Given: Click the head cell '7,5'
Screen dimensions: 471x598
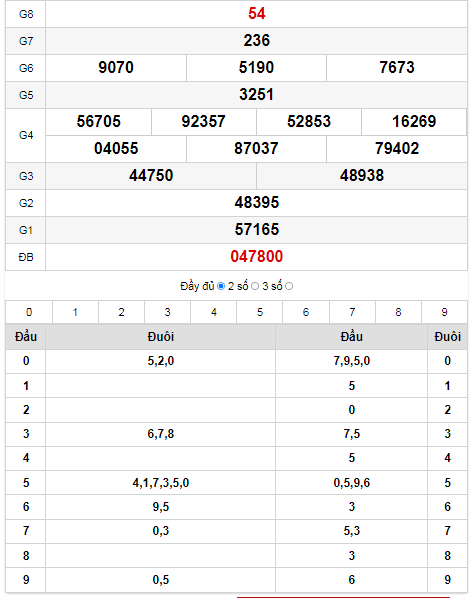Looking at the screenshot, I should pyautogui.click(x=352, y=434).
